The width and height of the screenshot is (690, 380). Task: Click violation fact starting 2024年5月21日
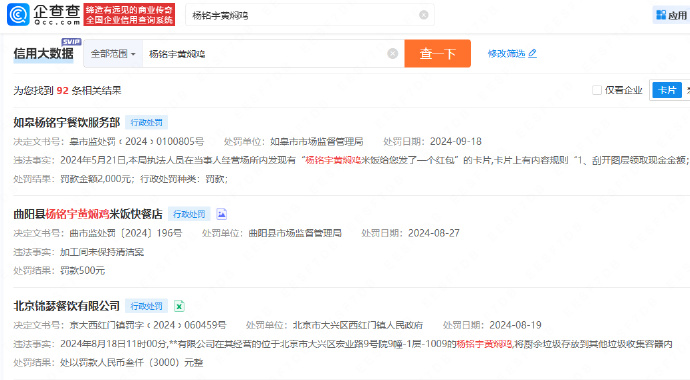click(x=374, y=160)
